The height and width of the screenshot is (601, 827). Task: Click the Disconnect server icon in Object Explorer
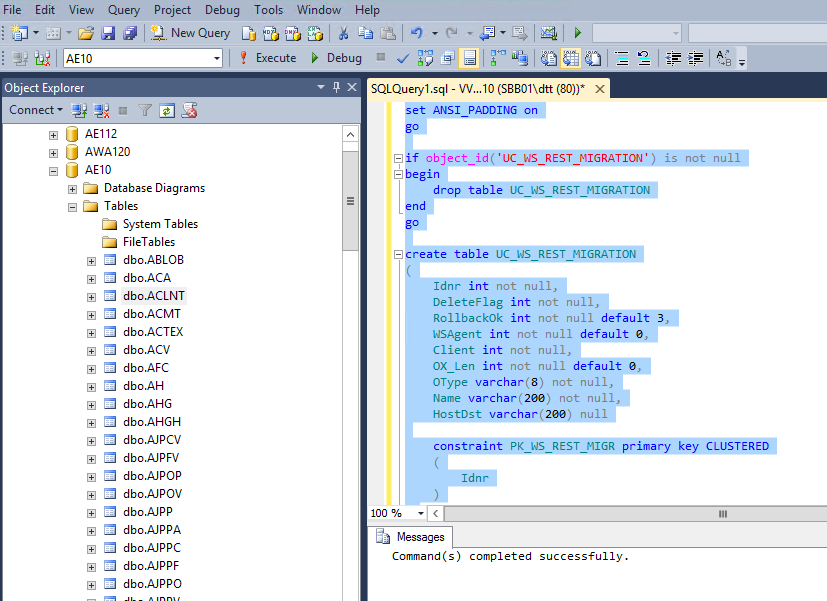[x=101, y=110]
